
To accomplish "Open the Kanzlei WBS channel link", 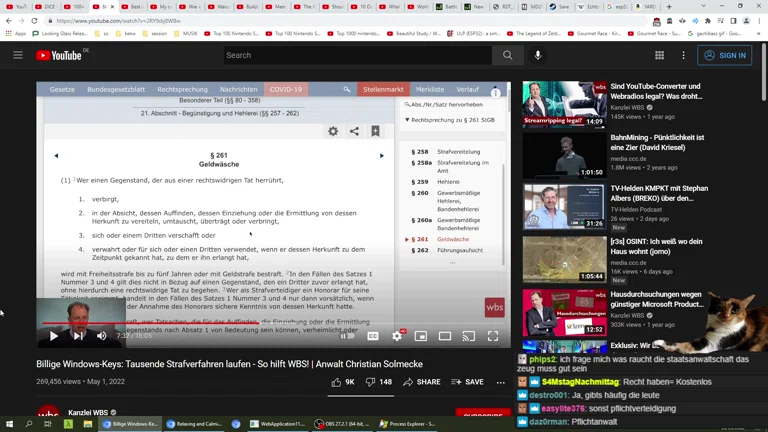I will (x=88, y=412).
